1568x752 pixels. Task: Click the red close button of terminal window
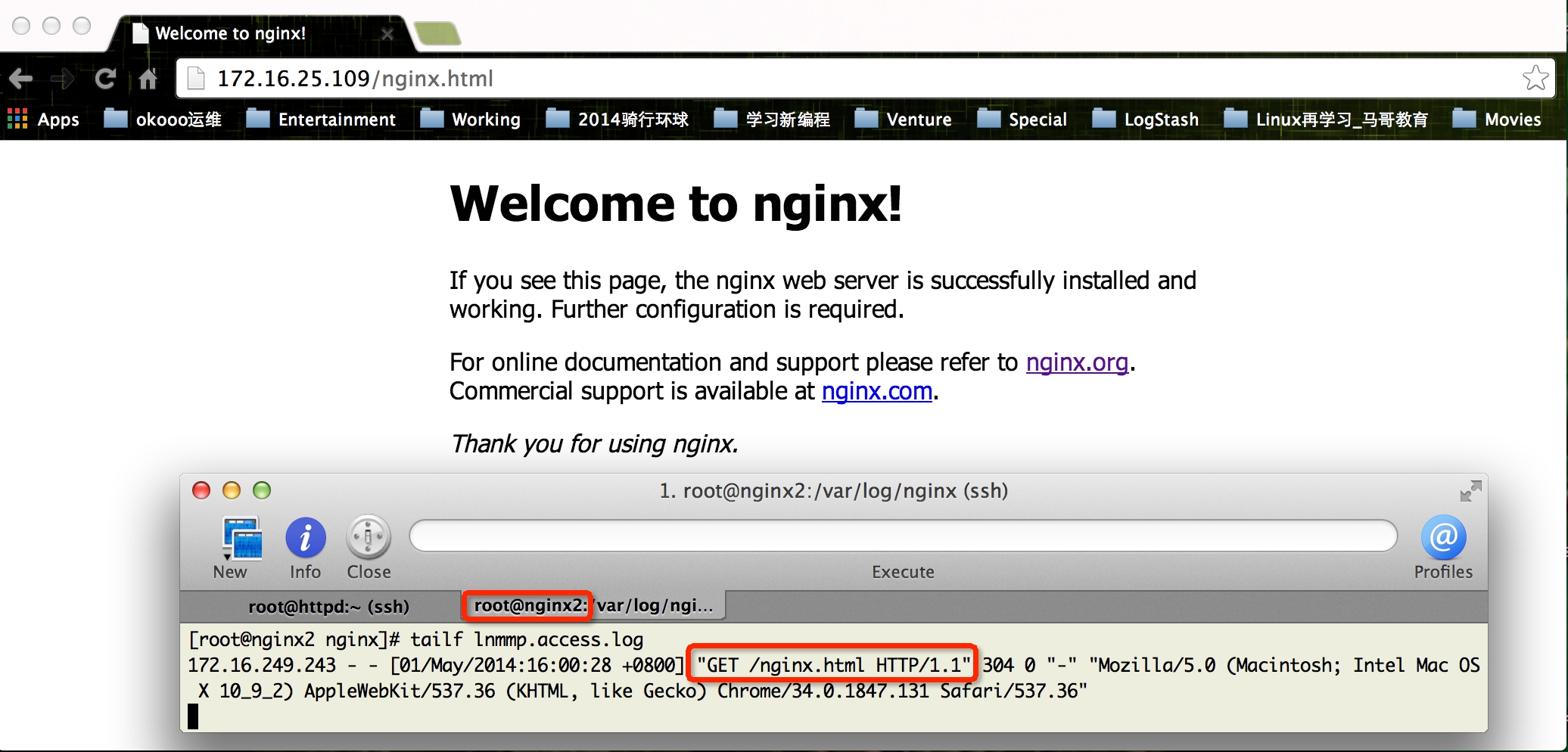(201, 490)
